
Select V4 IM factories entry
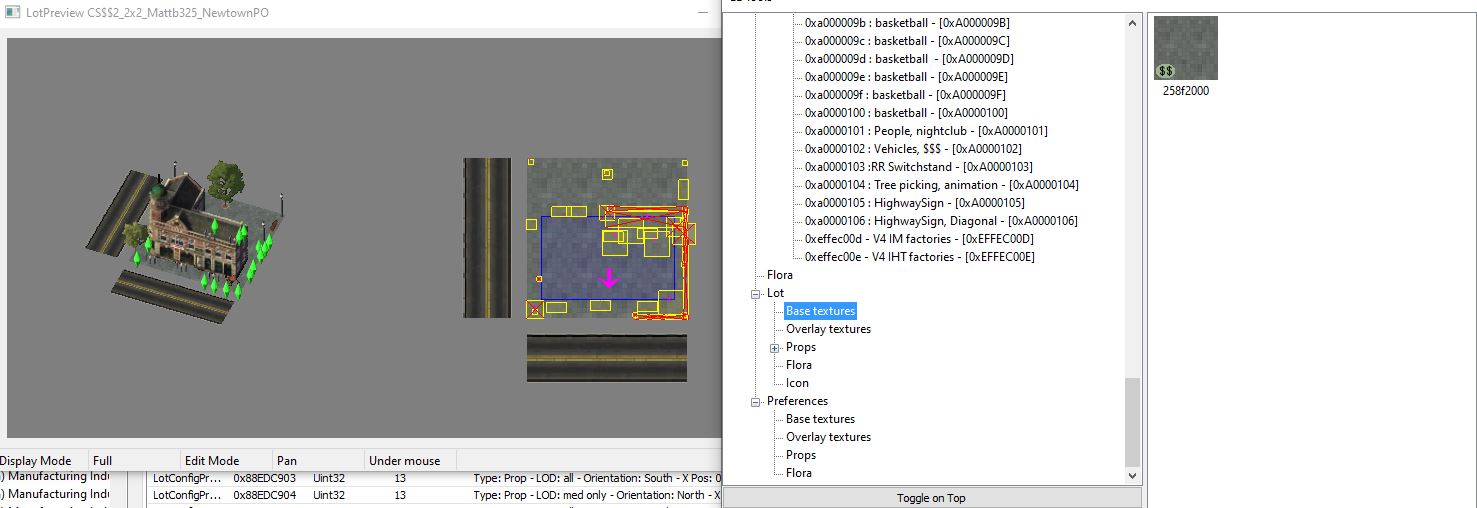point(919,239)
